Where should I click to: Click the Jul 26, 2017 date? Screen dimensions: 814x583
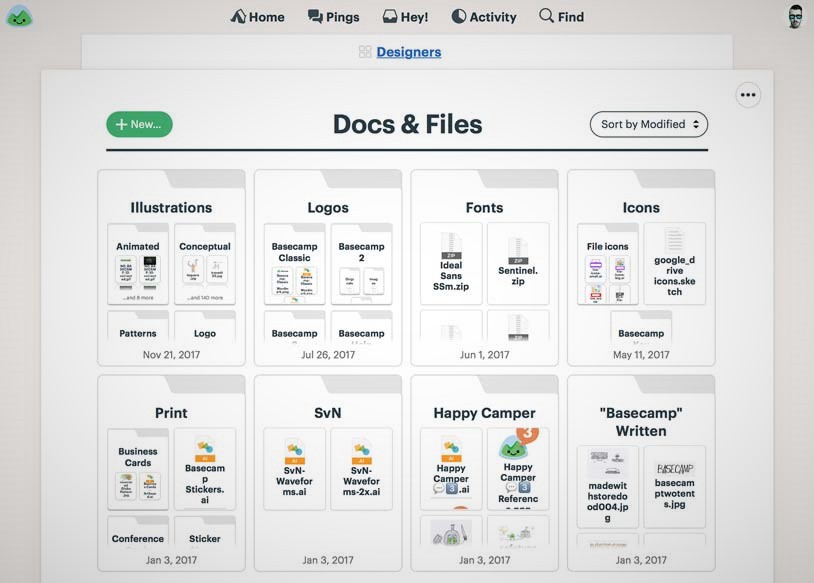click(x=328, y=355)
